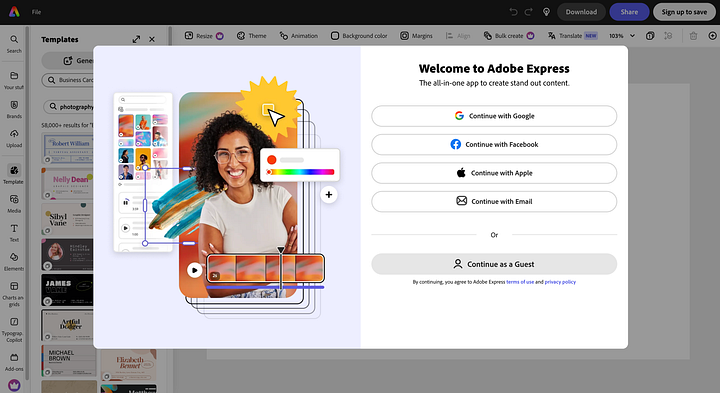Open Charts and grids panel
Viewport: 720px width, 393px height.
tap(14, 294)
